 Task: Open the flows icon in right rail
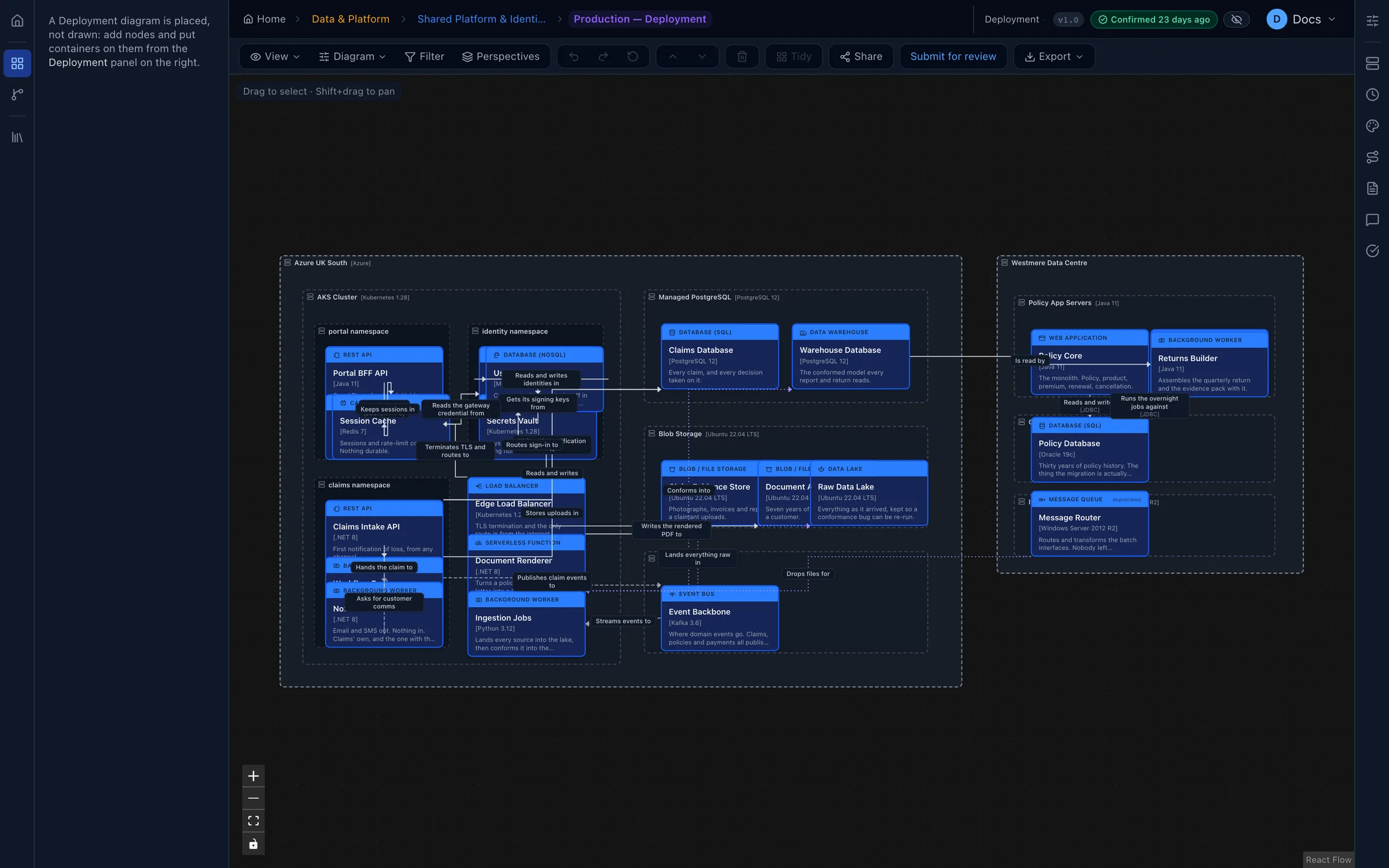click(1372, 157)
